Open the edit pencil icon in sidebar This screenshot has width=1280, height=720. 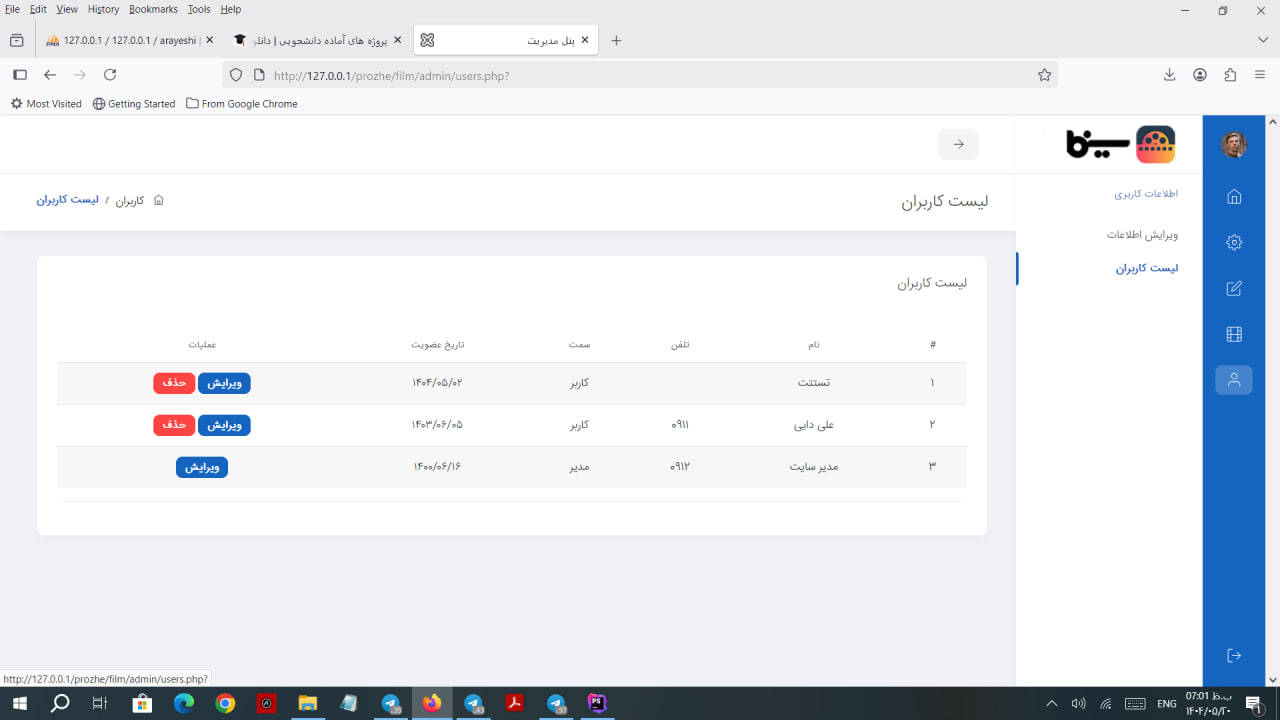click(x=1234, y=288)
